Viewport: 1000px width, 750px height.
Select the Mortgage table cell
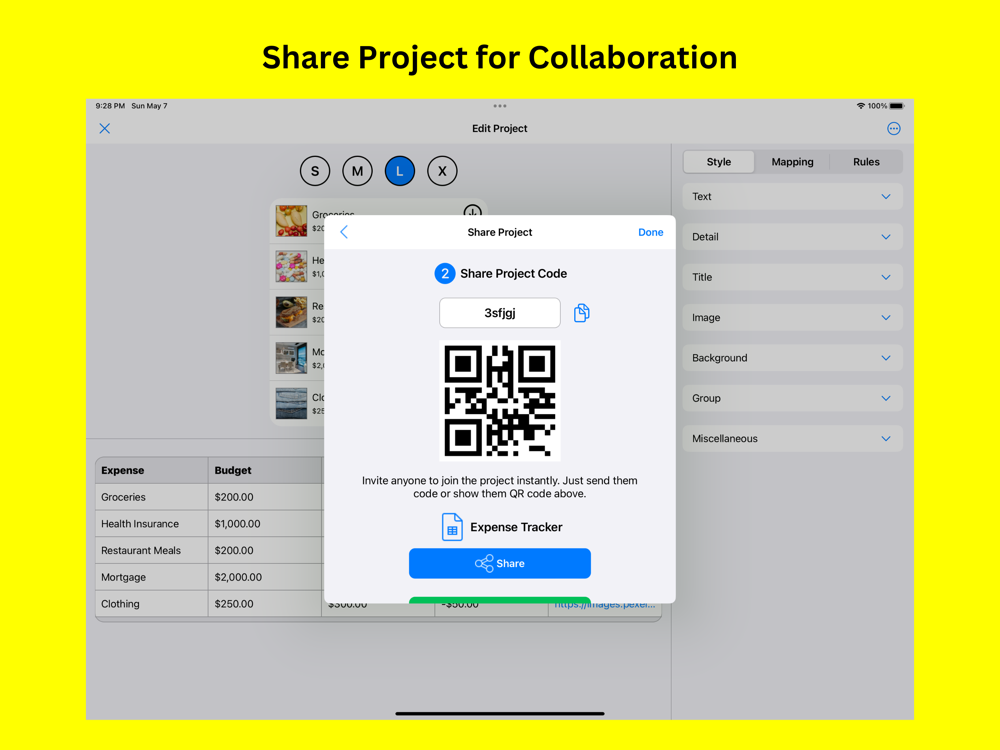[x=152, y=577]
